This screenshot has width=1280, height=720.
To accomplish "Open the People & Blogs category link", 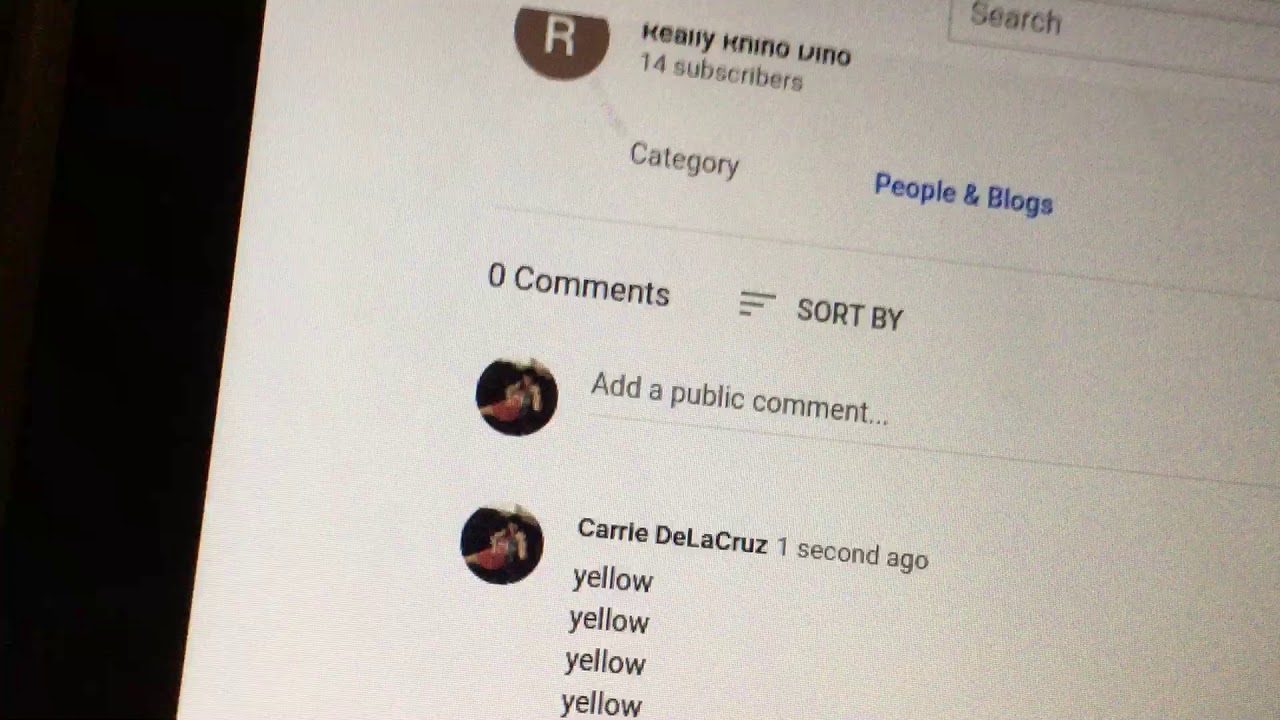I will coord(963,193).
